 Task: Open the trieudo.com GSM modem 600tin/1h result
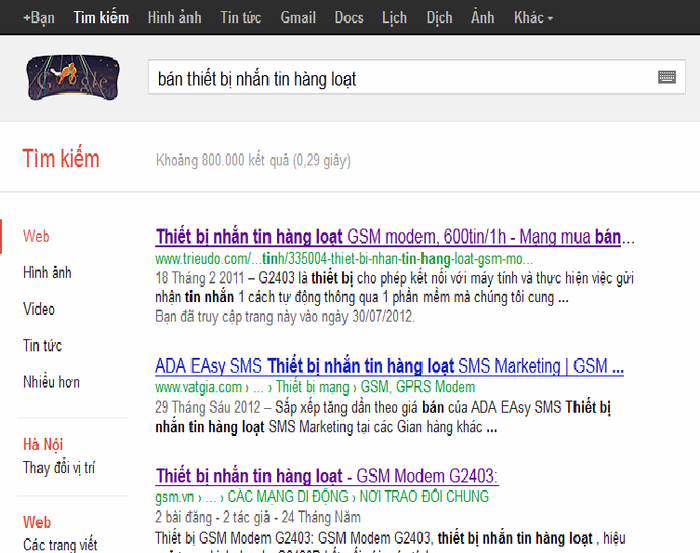[395, 238]
